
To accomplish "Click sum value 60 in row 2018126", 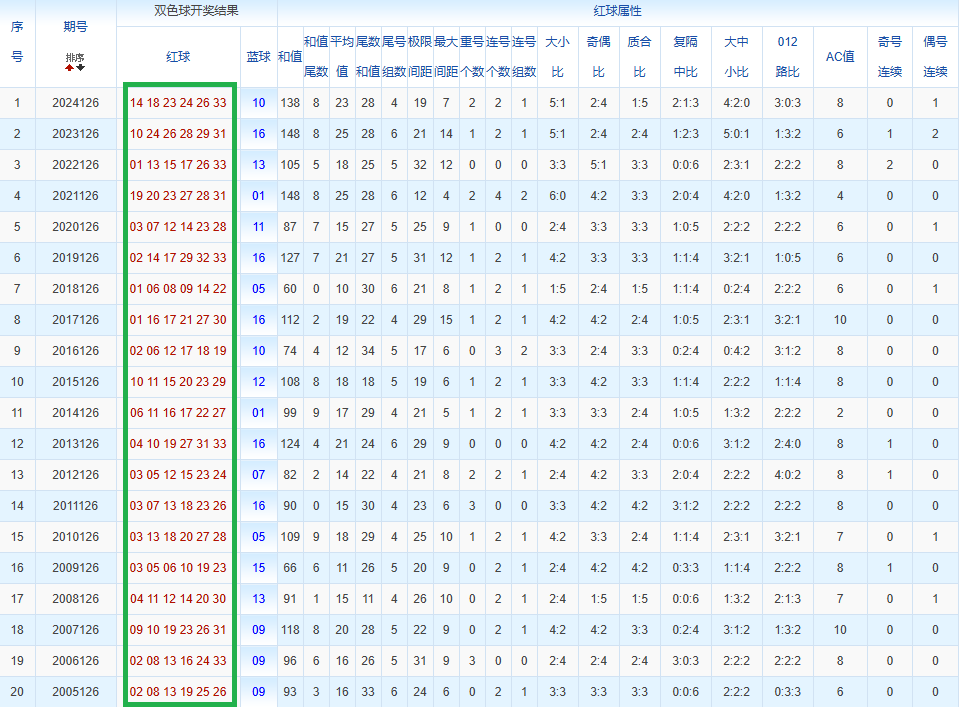I will (x=290, y=289).
